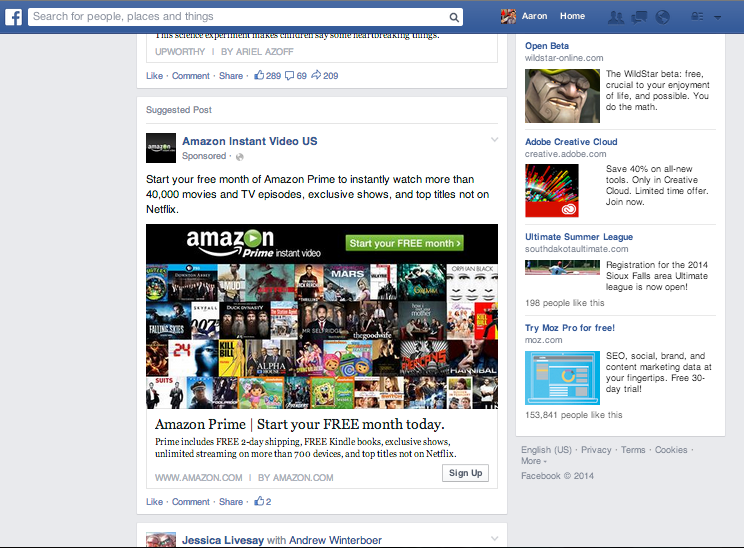Open the Cookies footer link

pos(671,450)
